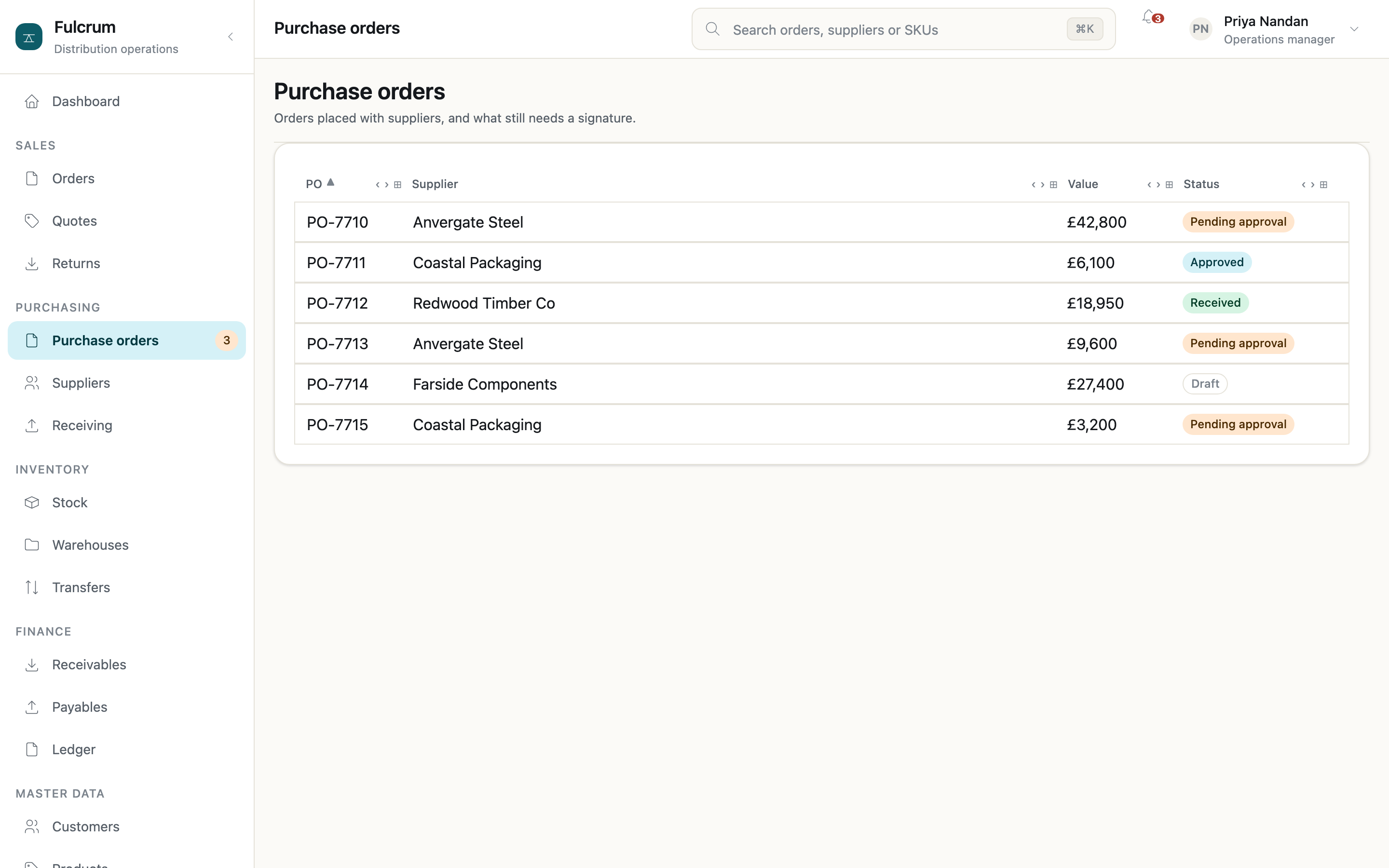1389x868 pixels.
Task: Click the Warehouses folder icon
Action: 32,545
